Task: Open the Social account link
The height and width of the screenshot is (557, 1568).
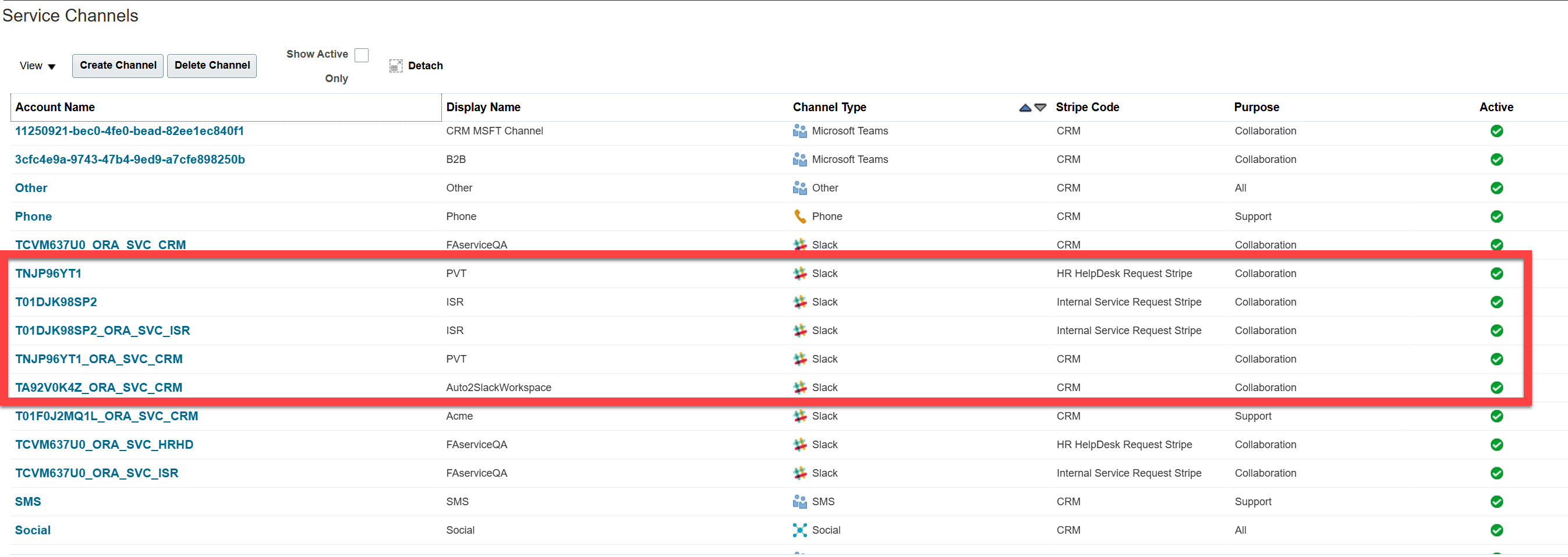Action: click(33, 531)
